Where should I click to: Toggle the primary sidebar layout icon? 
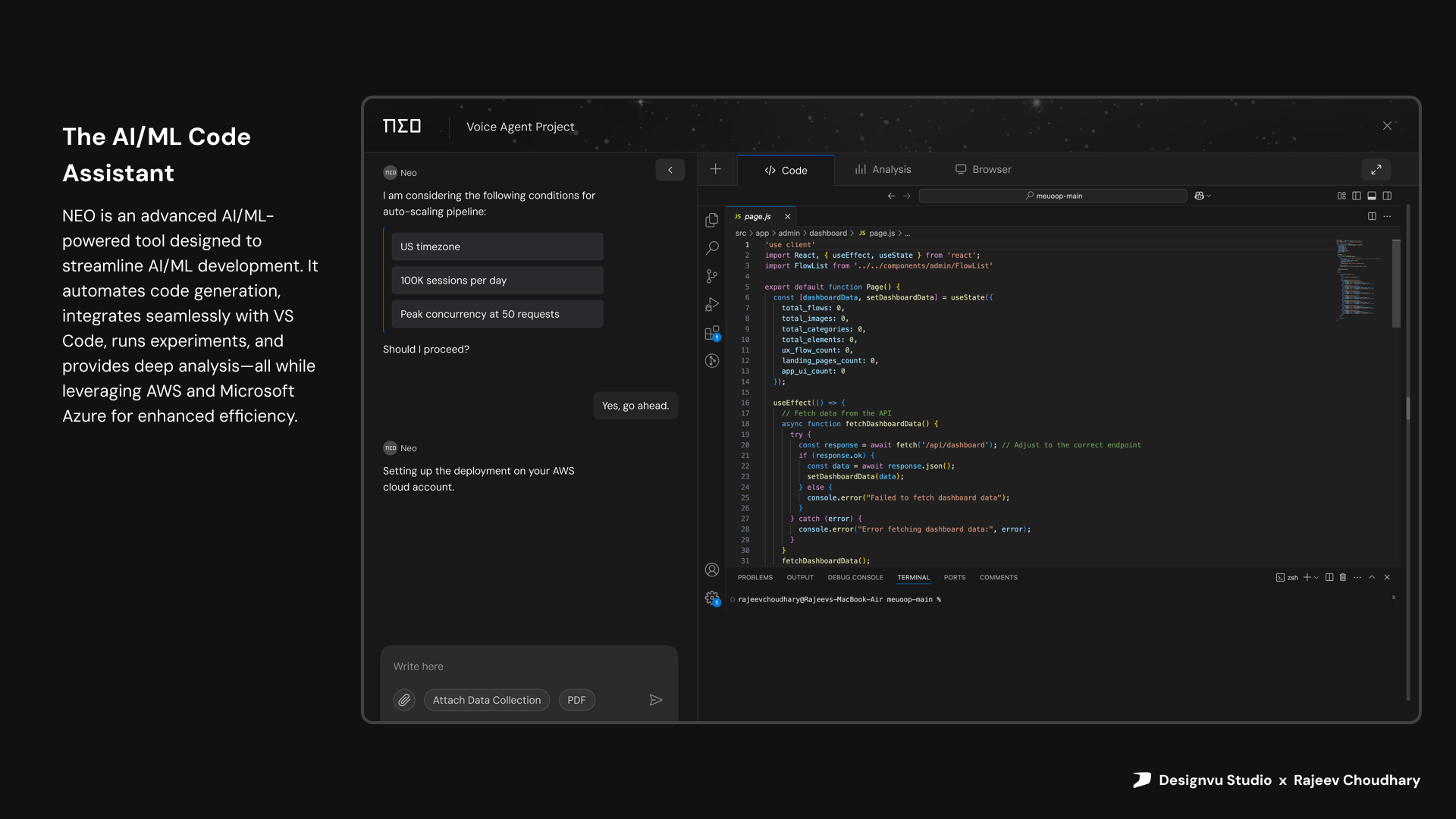click(x=1357, y=196)
